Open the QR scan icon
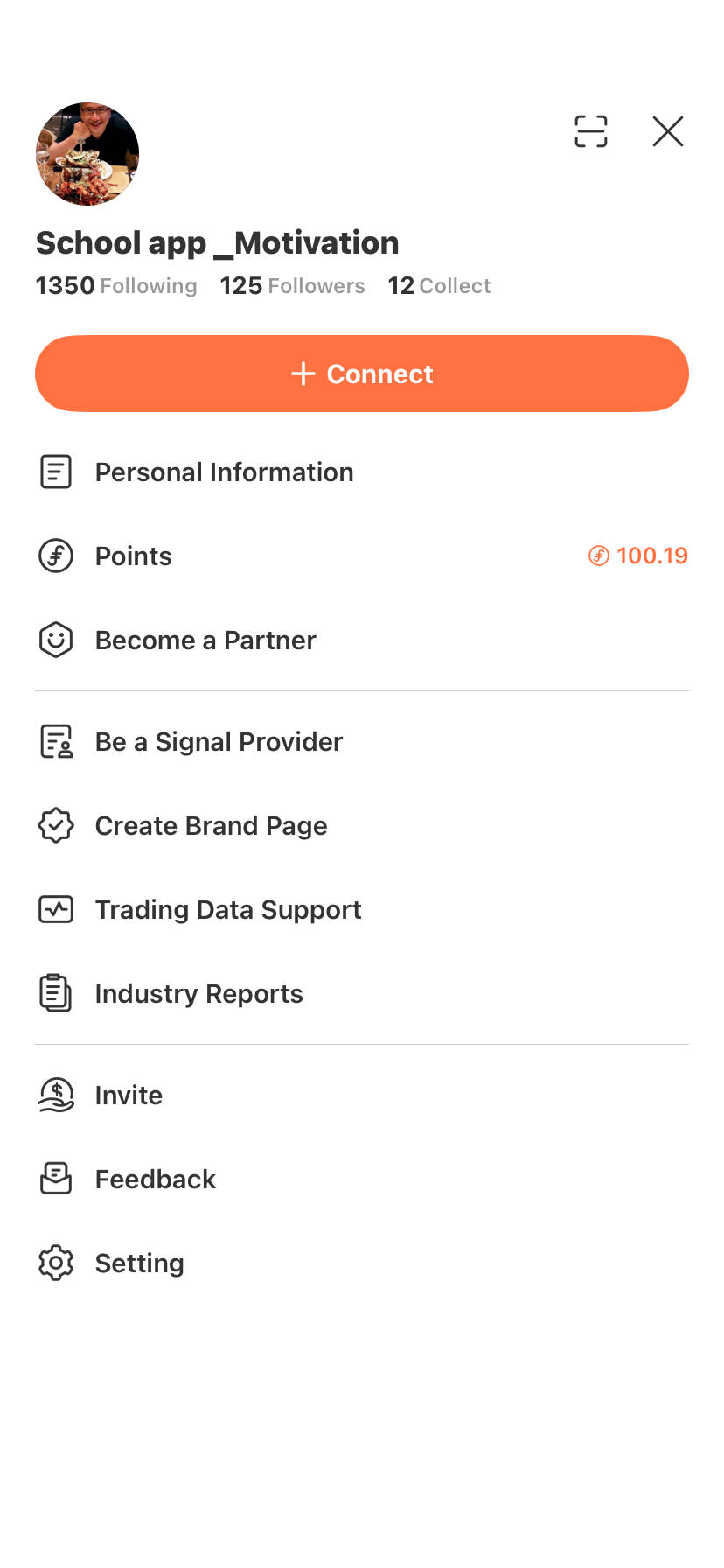The height and width of the screenshot is (1568, 724). pyautogui.click(x=590, y=131)
